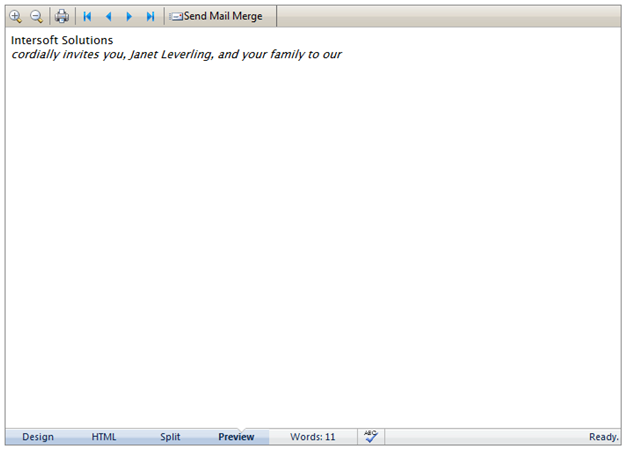
Task: Print the document using the printer icon
Action: [x=62, y=16]
